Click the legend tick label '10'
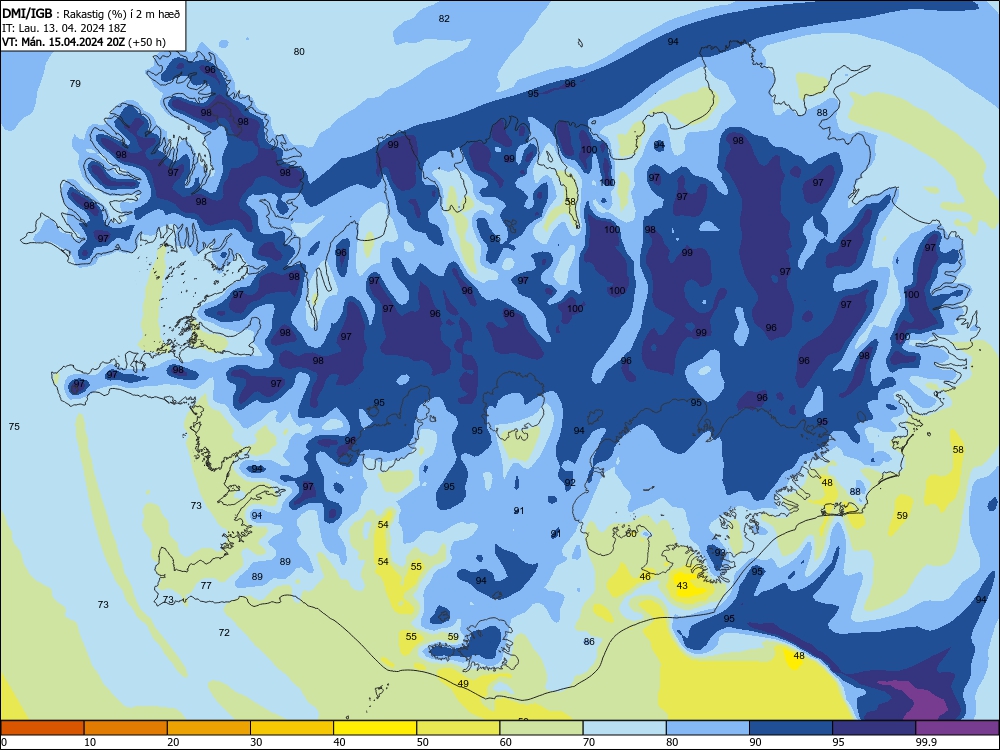Screen dimensions: 1000x750 point(90,742)
